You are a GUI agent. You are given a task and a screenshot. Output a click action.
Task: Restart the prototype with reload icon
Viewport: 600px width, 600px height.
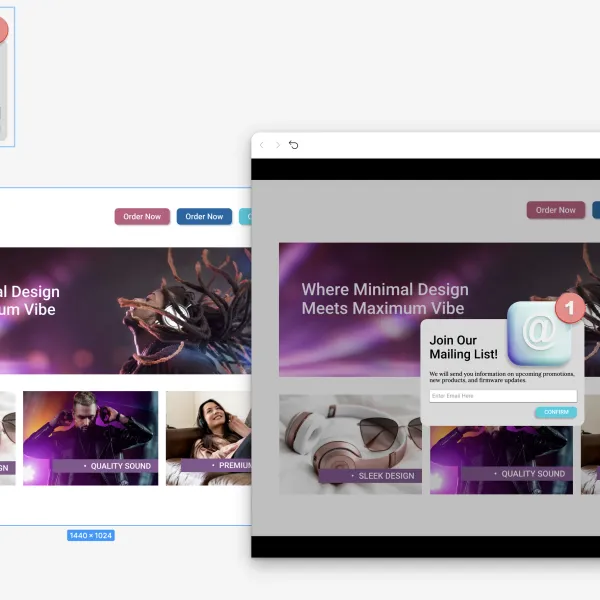click(x=293, y=145)
